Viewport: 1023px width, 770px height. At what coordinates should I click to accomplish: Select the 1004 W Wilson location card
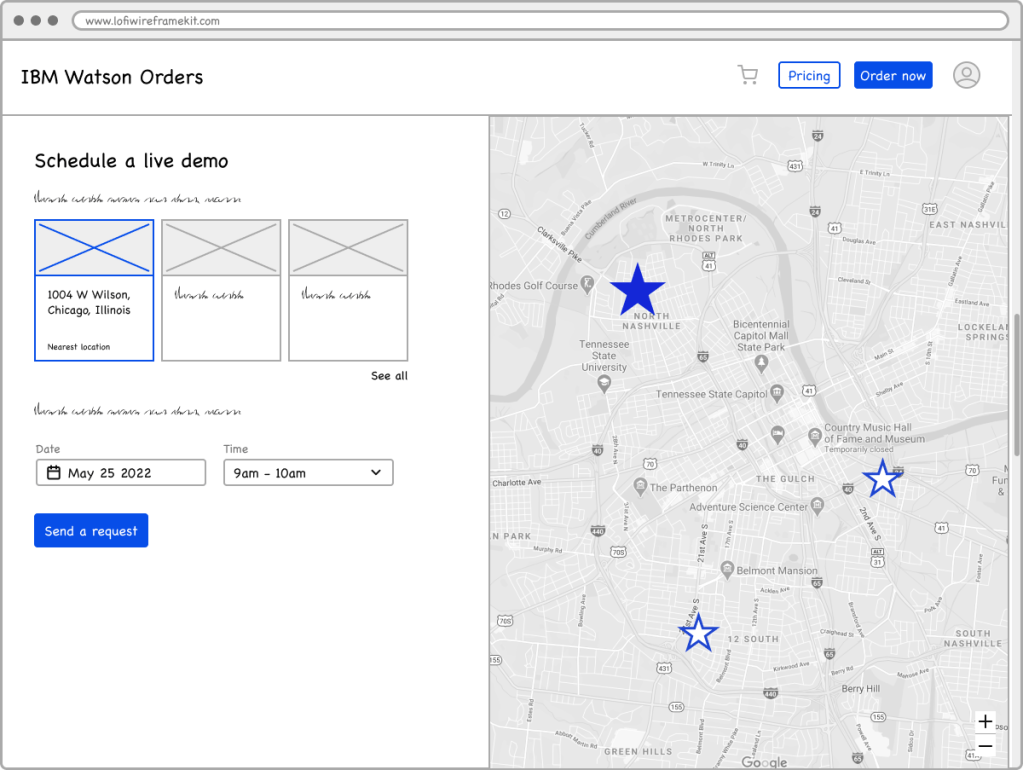(94, 290)
